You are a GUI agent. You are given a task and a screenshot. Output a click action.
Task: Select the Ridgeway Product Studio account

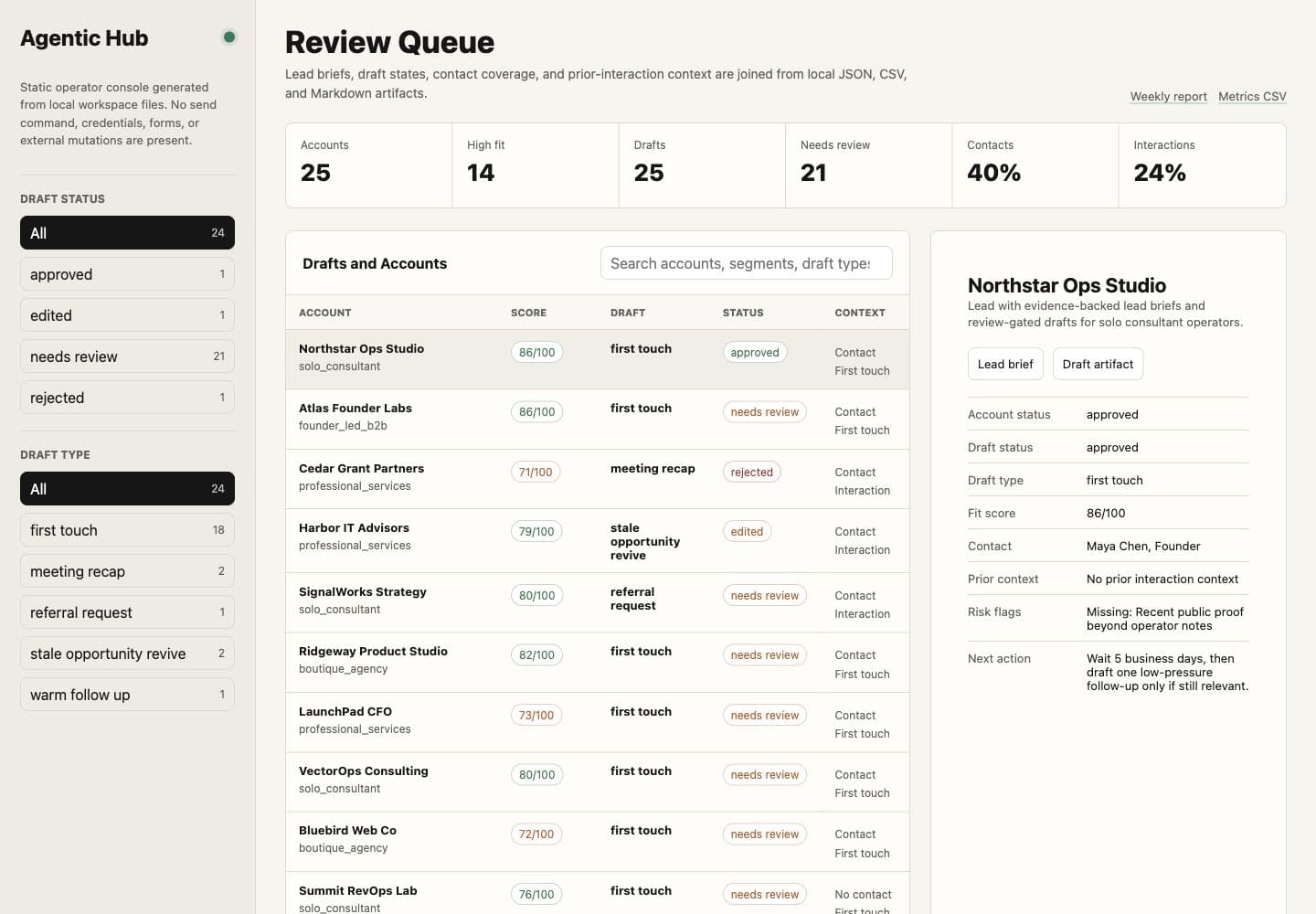pos(598,663)
